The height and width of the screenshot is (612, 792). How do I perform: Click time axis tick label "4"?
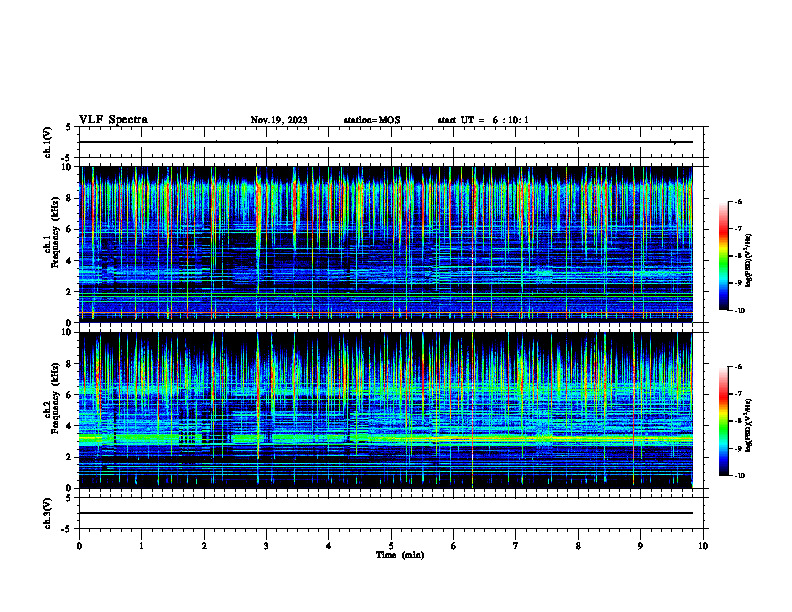329,546
